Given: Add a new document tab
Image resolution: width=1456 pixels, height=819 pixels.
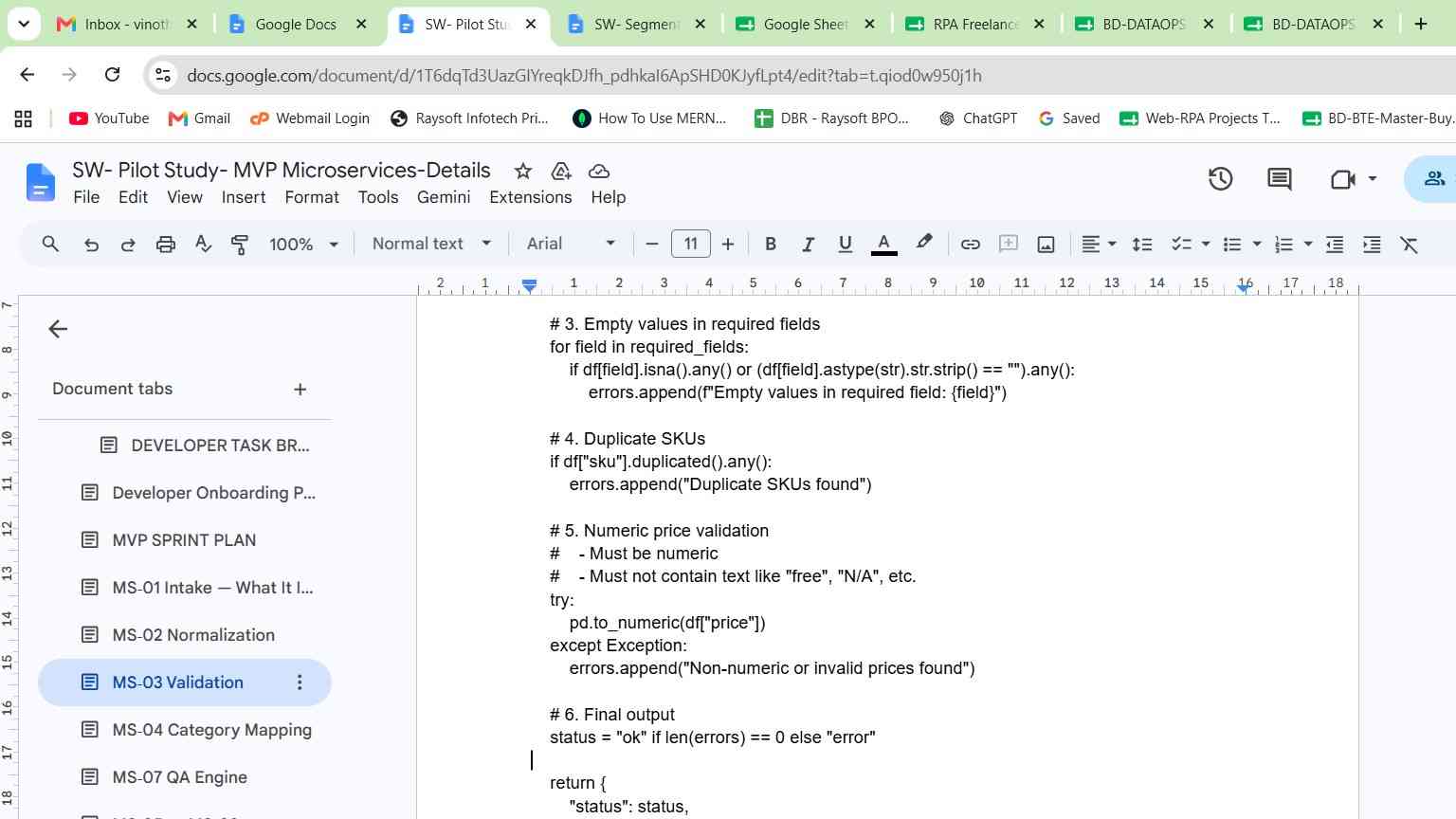Looking at the screenshot, I should [x=300, y=389].
